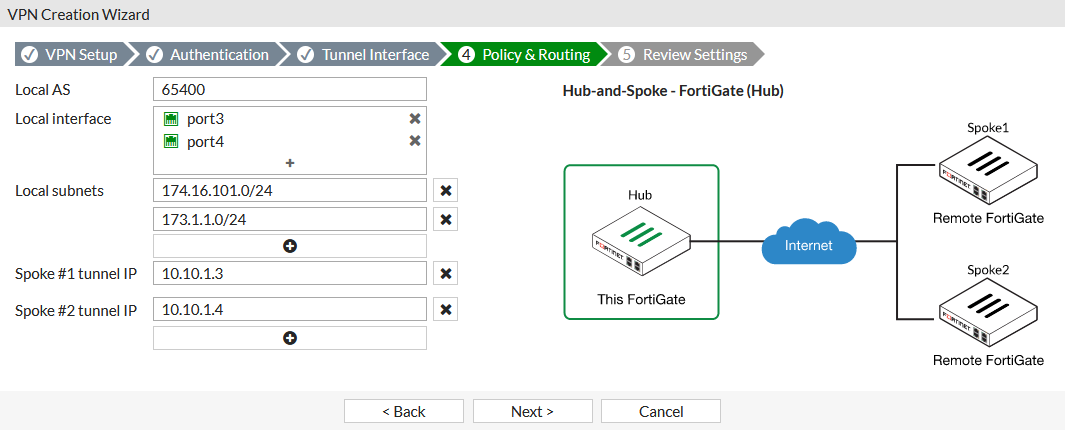This screenshot has height=430, width=1065.
Task: Click the Internet cloud icon
Action: coord(808,243)
